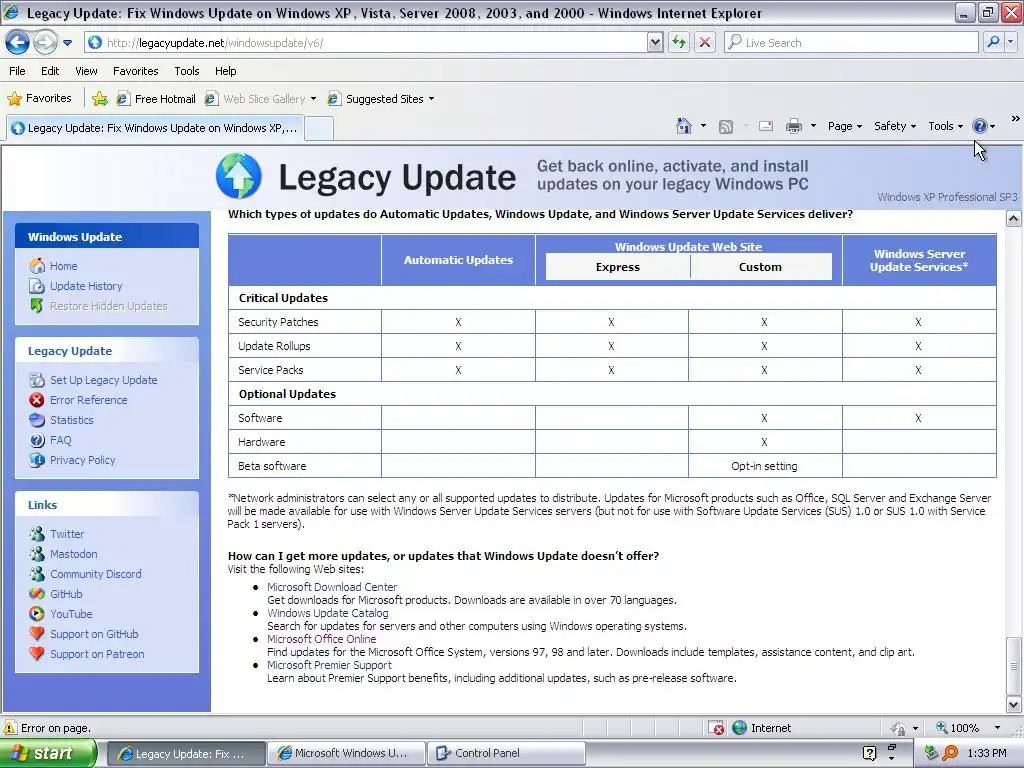Viewport: 1024px width, 768px height.
Task: Follow the Microsoft Office Online link
Action: pos(321,639)
